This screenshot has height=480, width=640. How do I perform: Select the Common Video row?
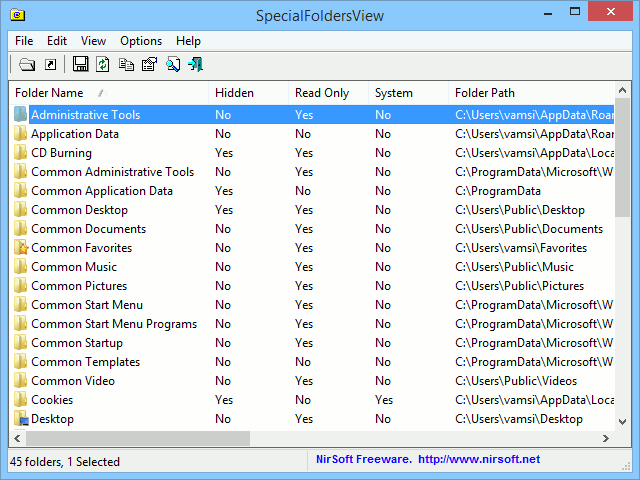pyautogui.click(x=312, y=381)
